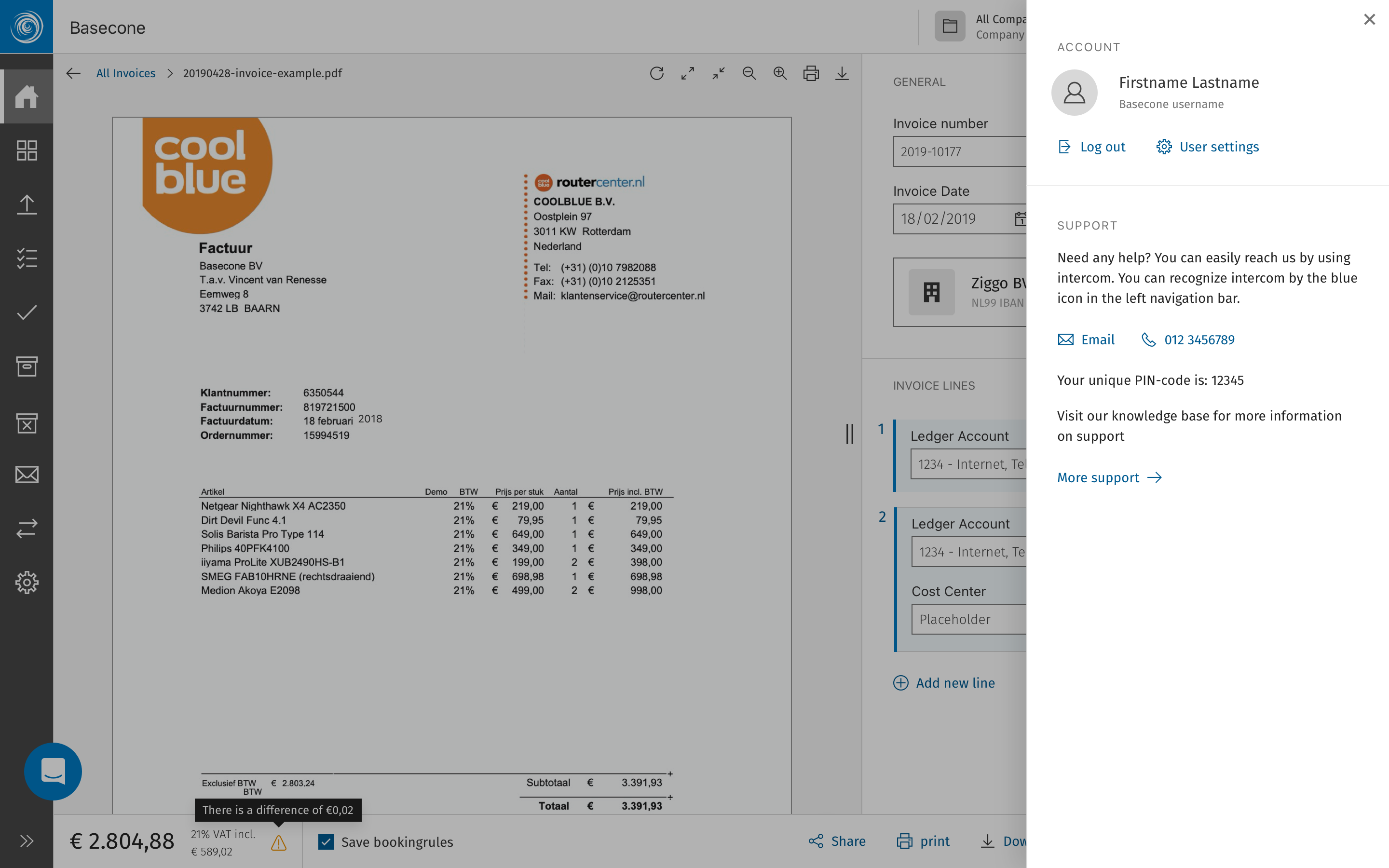Screen dimensions: 1389x868
Task: Open the settings gear icon in sidebar
Action: point(27,583)
